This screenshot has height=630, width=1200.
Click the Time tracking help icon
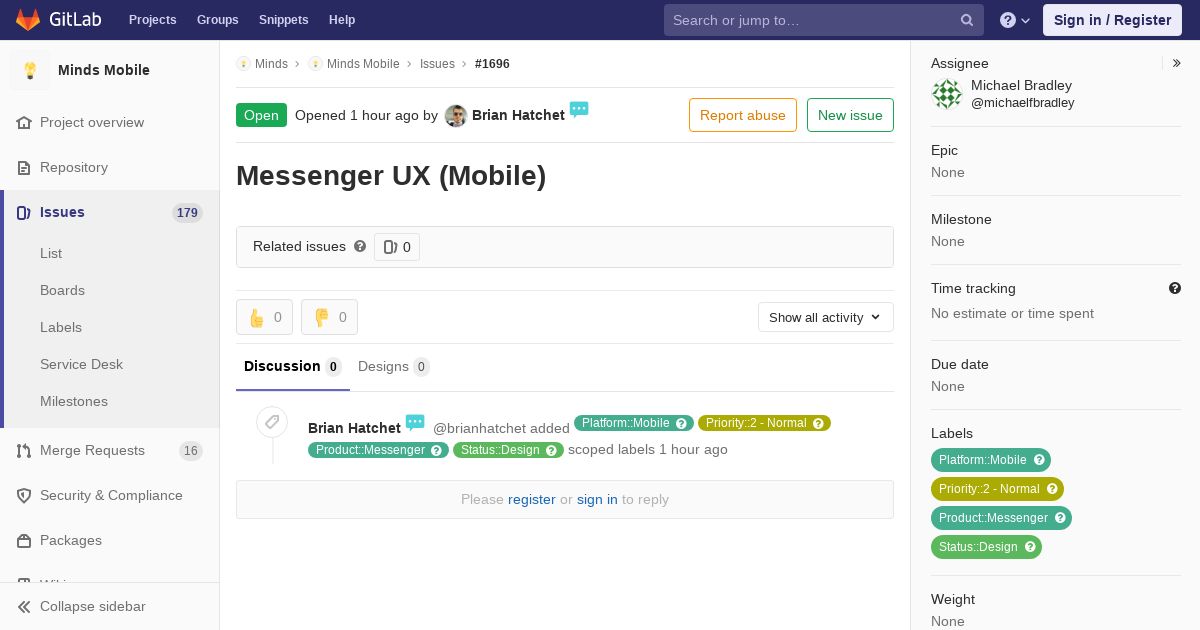point(1175,288)
